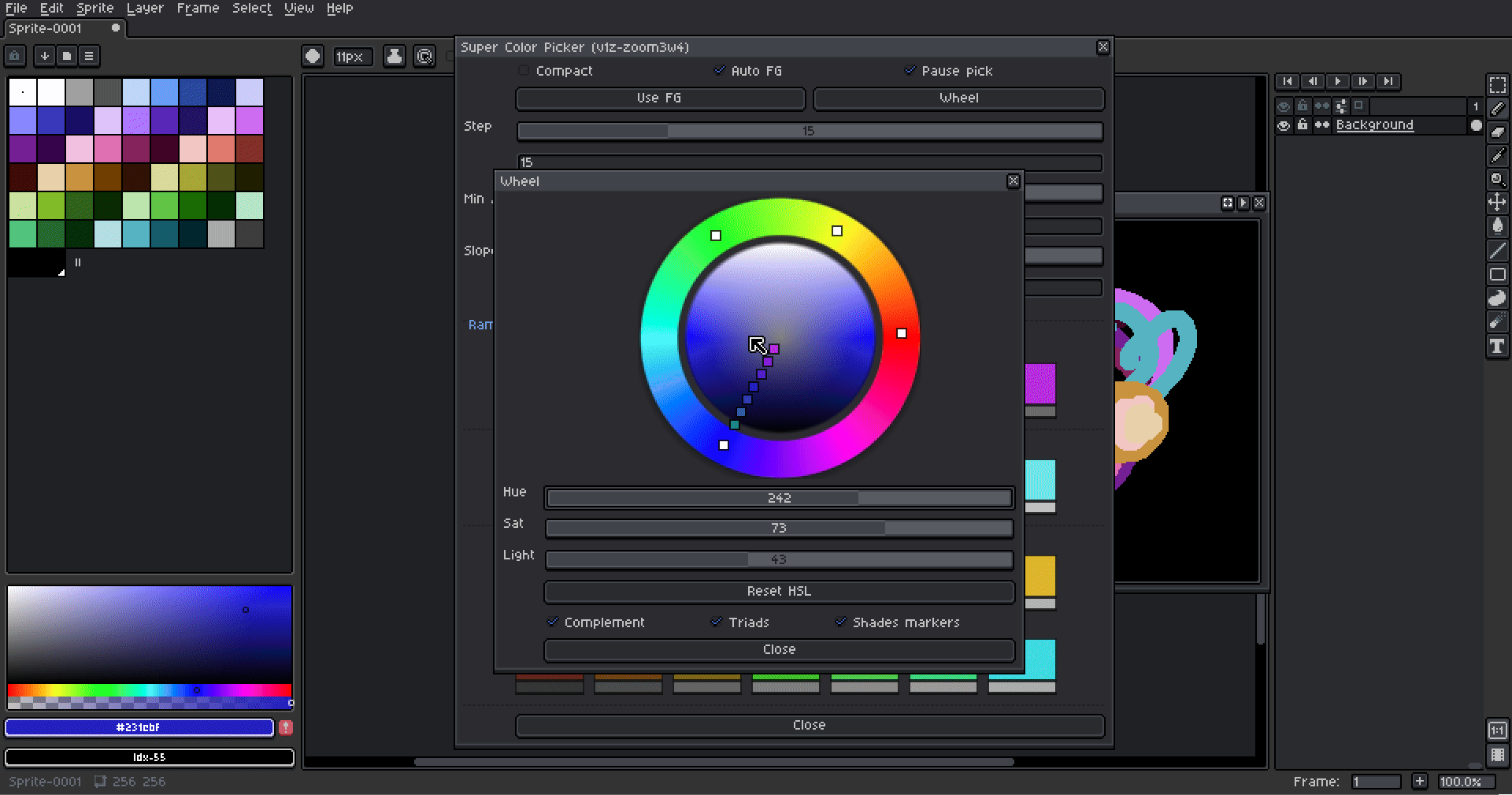
Task: Enable the Compact checkbox
Action: (524, 71)
